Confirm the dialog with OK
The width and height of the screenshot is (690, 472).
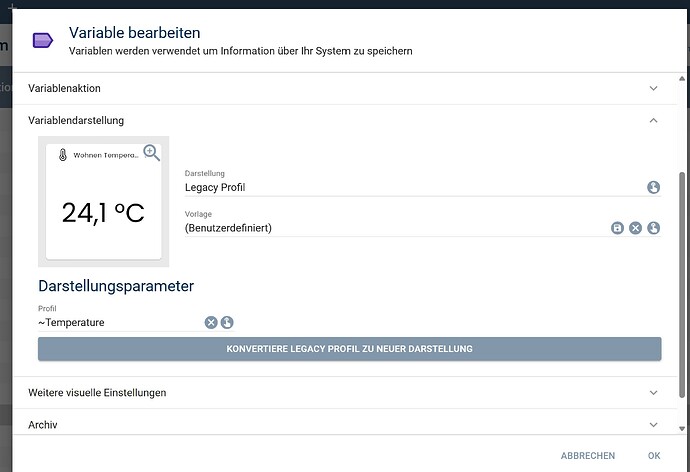pos(654,456)
